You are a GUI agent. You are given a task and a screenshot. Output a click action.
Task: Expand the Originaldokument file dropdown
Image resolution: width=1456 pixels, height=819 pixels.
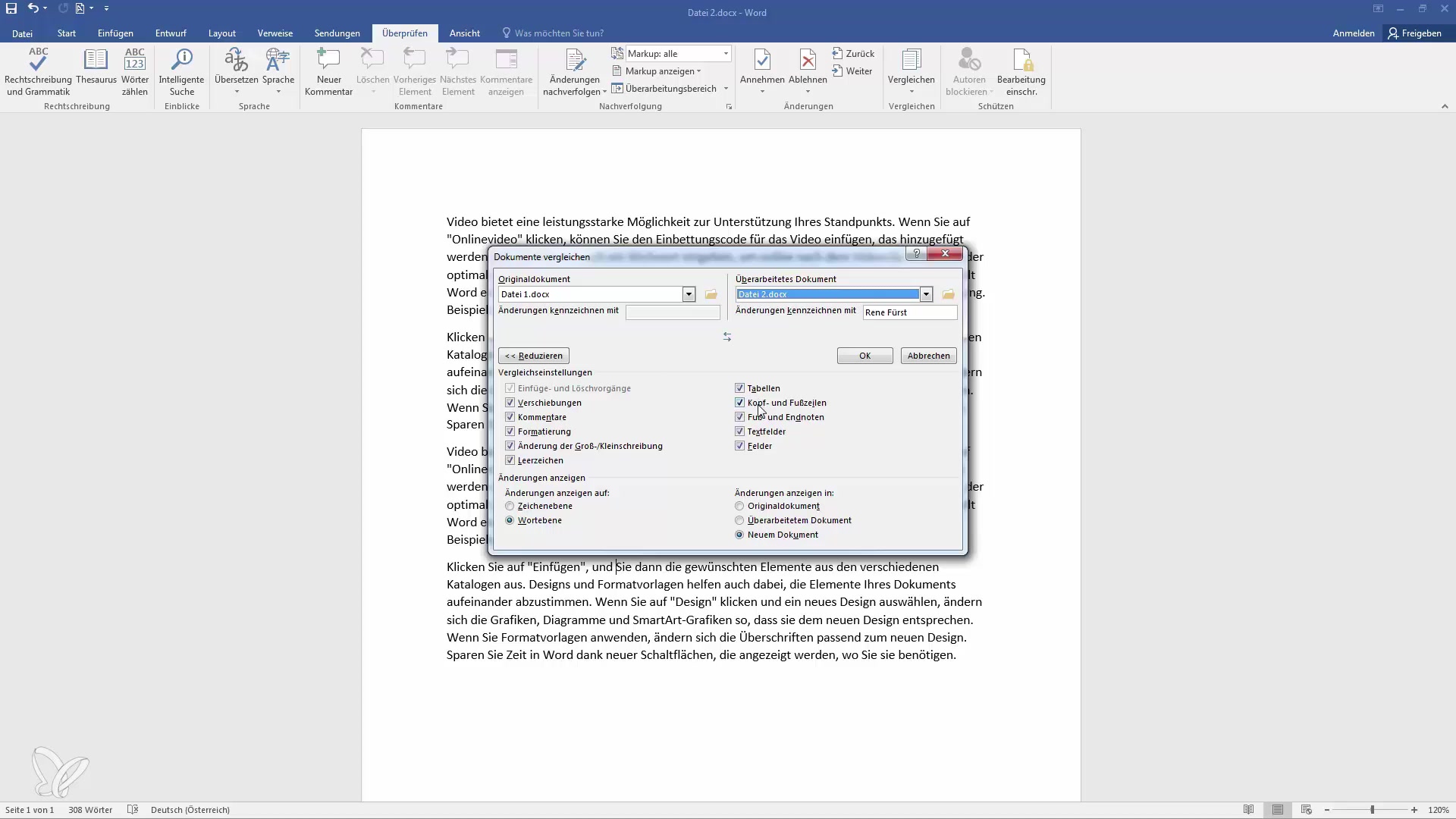pyautogui.click(x=689, y=294)
